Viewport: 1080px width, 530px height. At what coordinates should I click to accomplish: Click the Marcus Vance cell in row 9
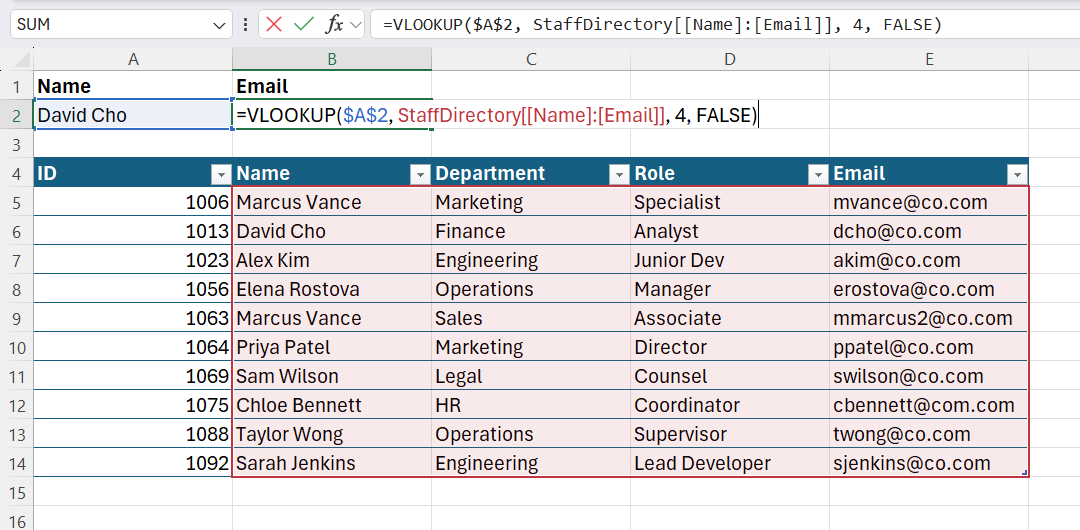click(332, 318)
